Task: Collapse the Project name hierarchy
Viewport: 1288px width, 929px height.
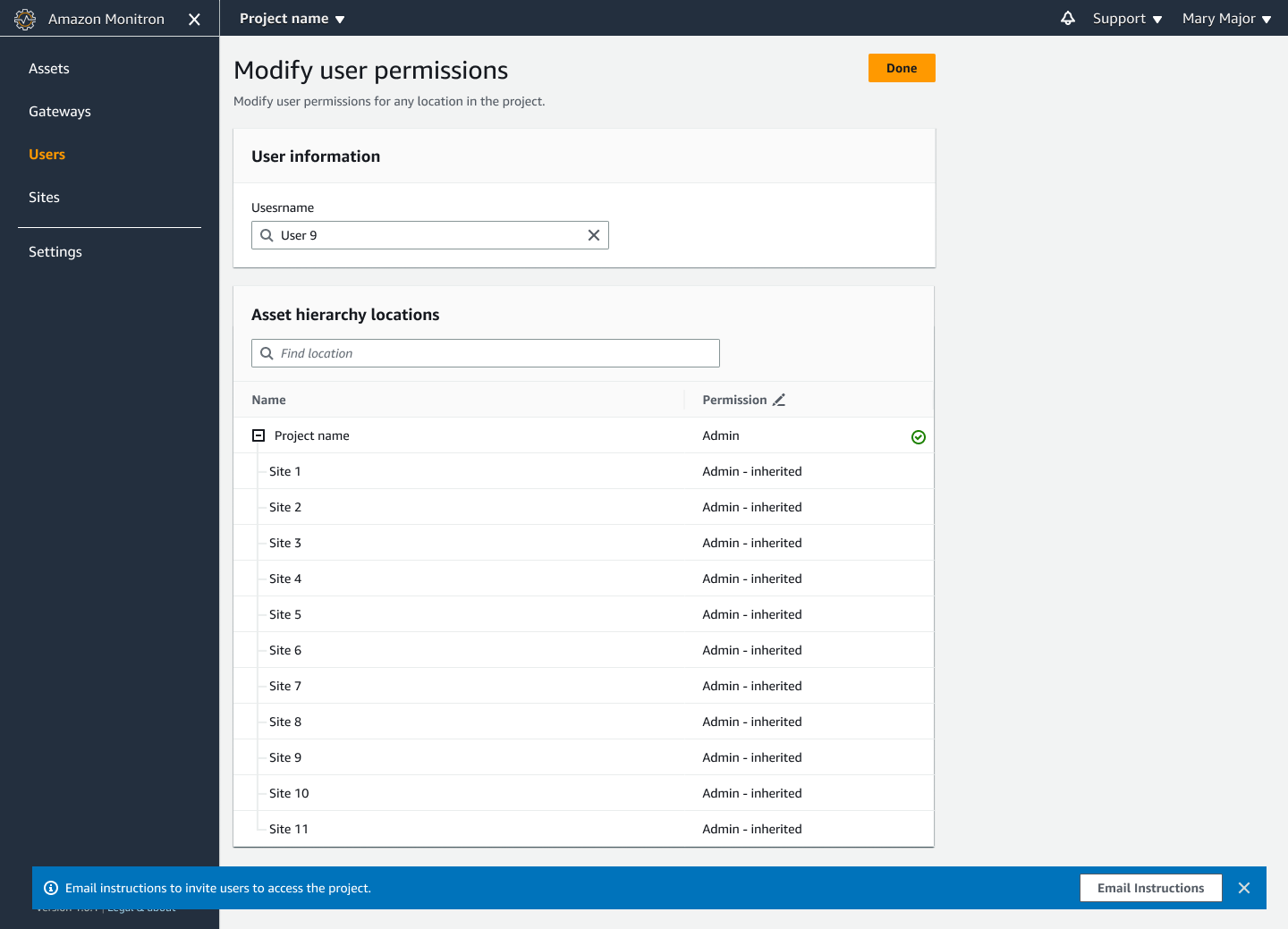Action: pyautogui.click(x=258, y=435)
